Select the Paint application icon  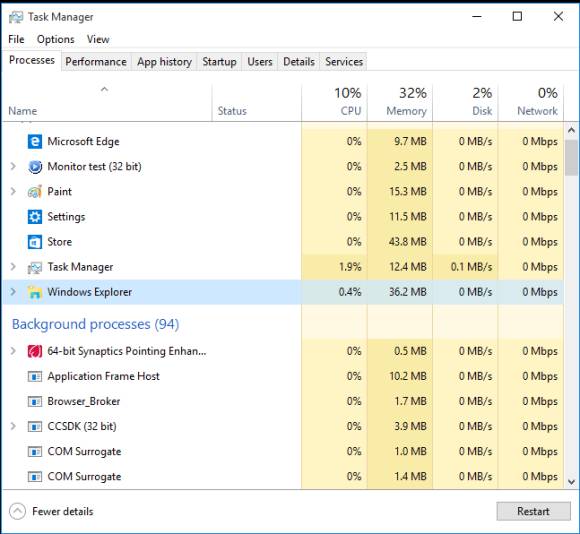pyautogui.click(x=35, y=192)
